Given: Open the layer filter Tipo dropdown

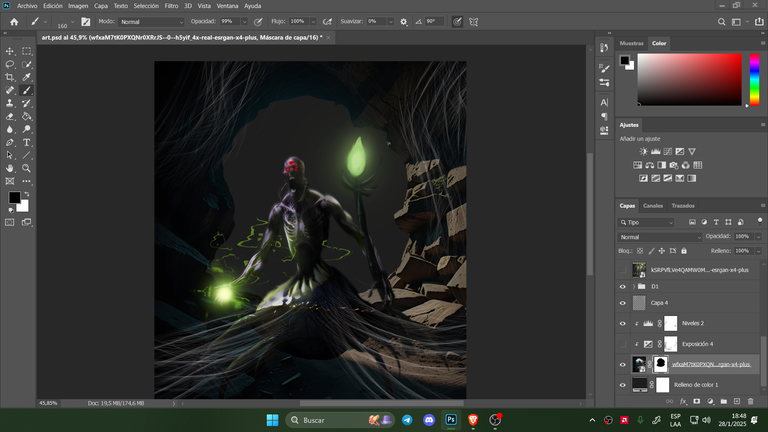Looking at the screenshot, I should pyautogui.click(x=646, y=222).
